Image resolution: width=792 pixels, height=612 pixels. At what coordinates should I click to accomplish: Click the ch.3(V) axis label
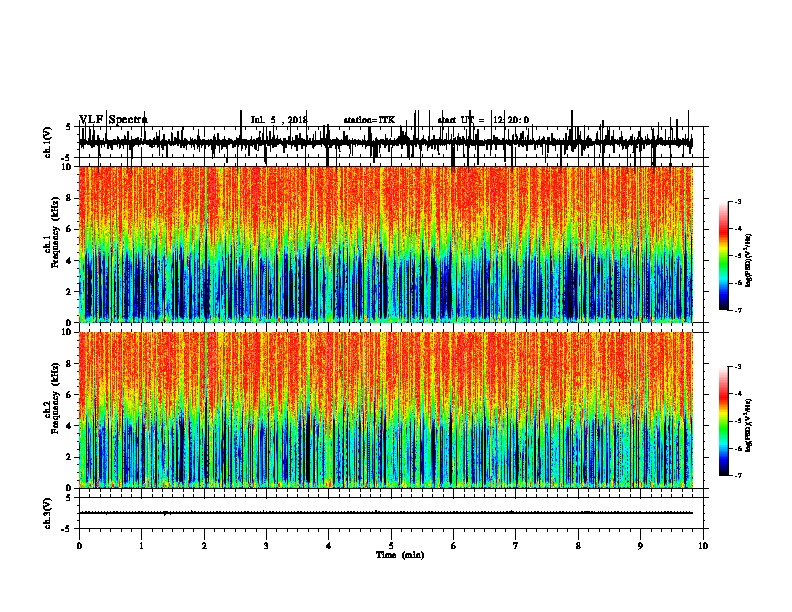pyautogui.click(x=48, y=513)
